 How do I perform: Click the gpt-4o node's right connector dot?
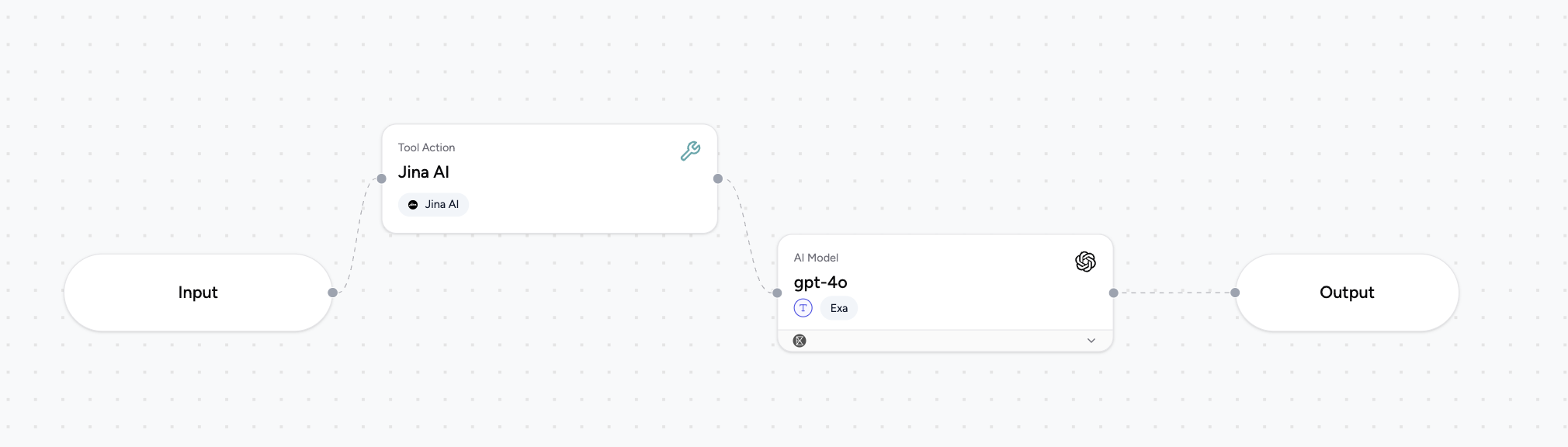point(1113,293)
